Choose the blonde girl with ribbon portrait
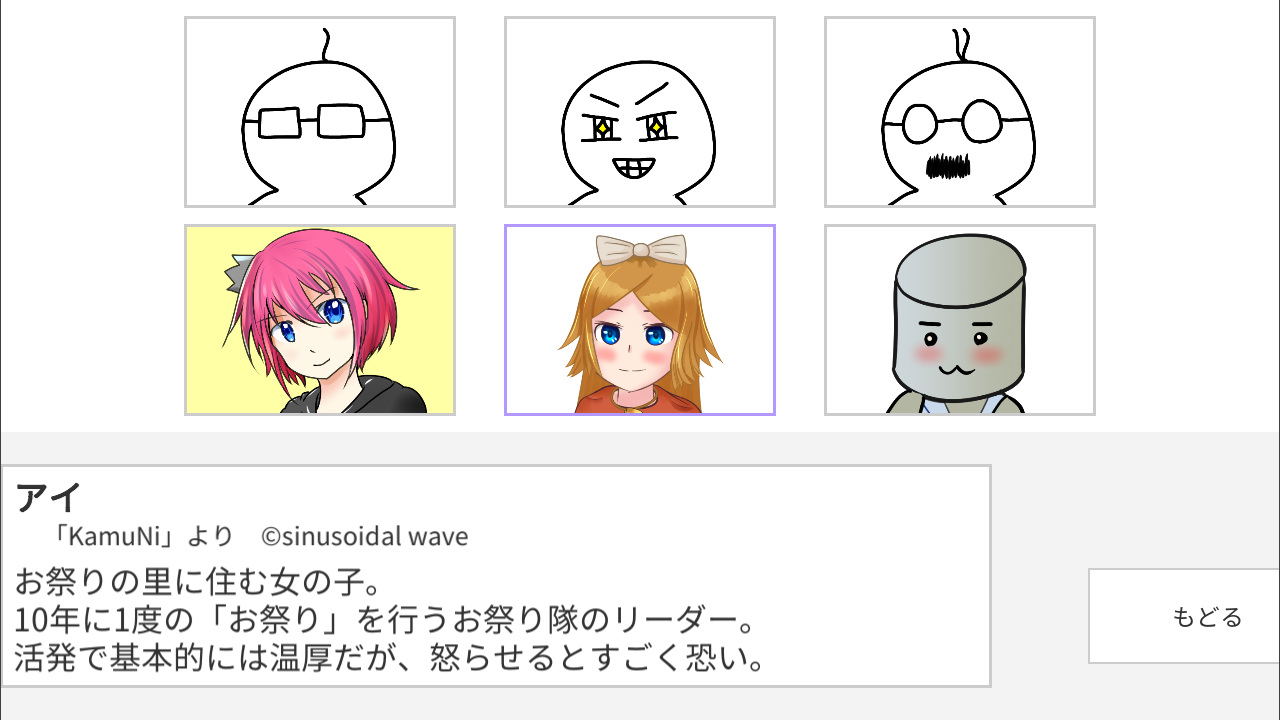The image size is (1280, 720). (x=640, y=320)
